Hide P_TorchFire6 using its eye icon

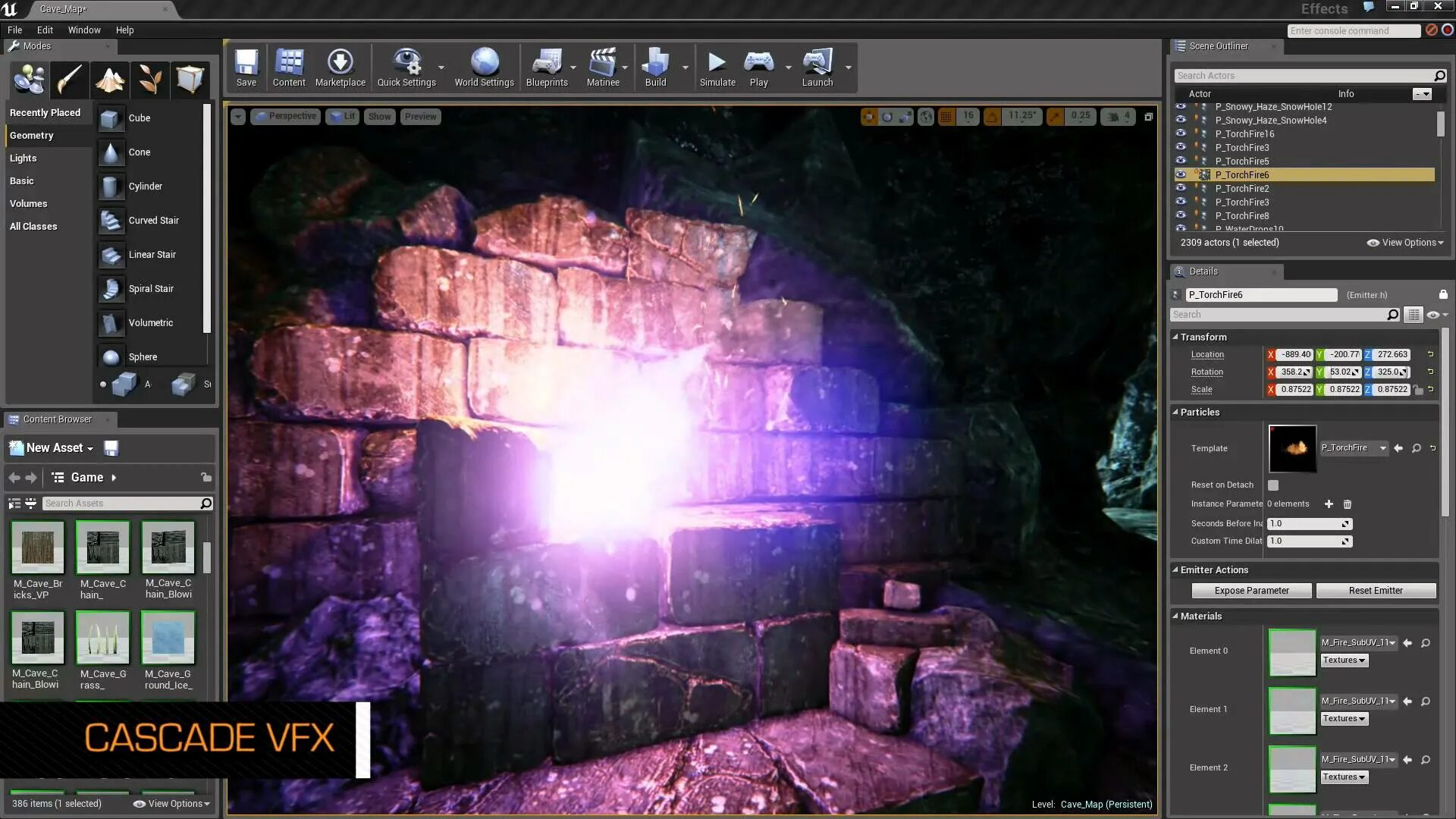coord(1181,174)
